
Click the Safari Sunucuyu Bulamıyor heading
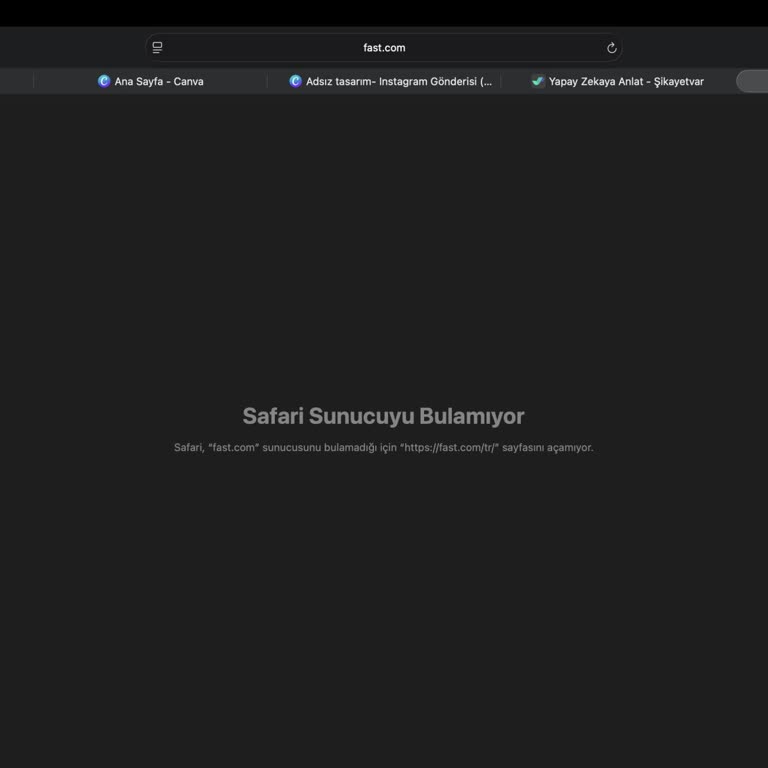click(x=384, y=416)
